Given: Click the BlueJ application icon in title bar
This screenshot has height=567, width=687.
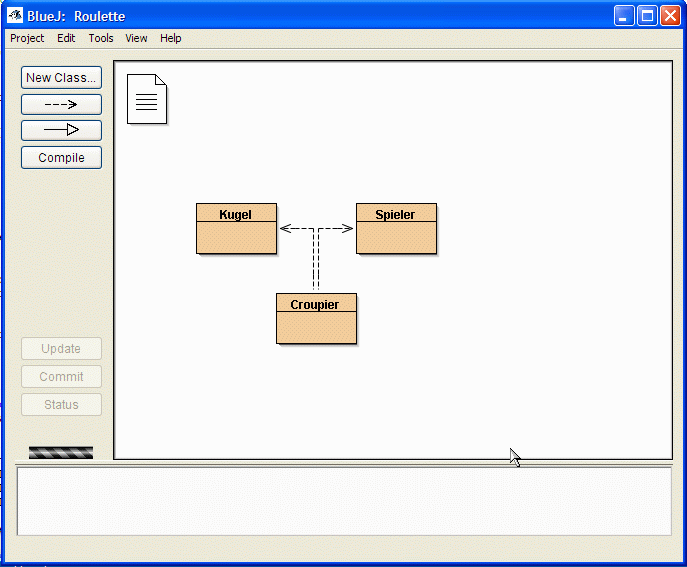Looking at the screenshot, I should pos(15,16).
